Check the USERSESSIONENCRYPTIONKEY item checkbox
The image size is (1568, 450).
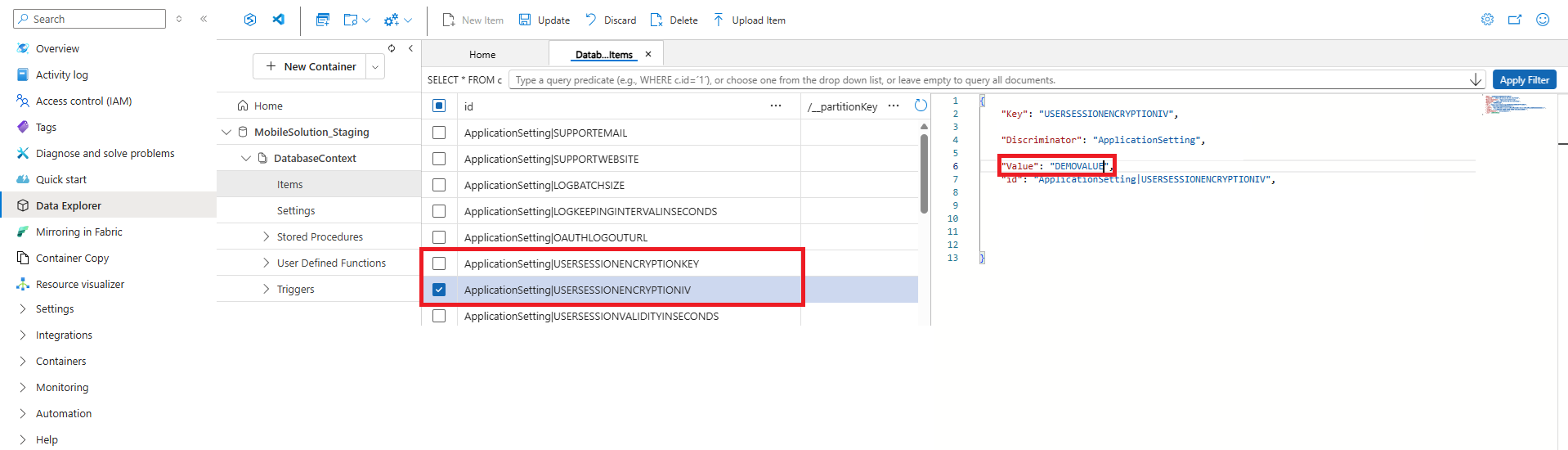(439, 263)
